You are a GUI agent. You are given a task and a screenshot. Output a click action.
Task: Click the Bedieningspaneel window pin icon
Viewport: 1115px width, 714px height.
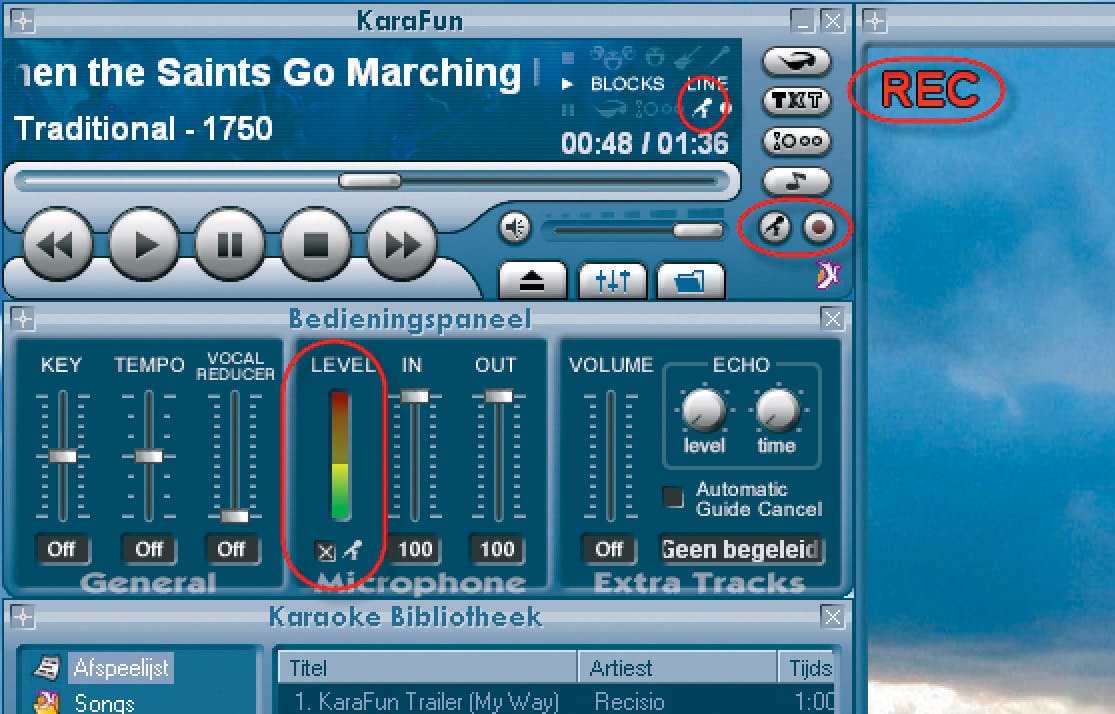click(23, 319)
